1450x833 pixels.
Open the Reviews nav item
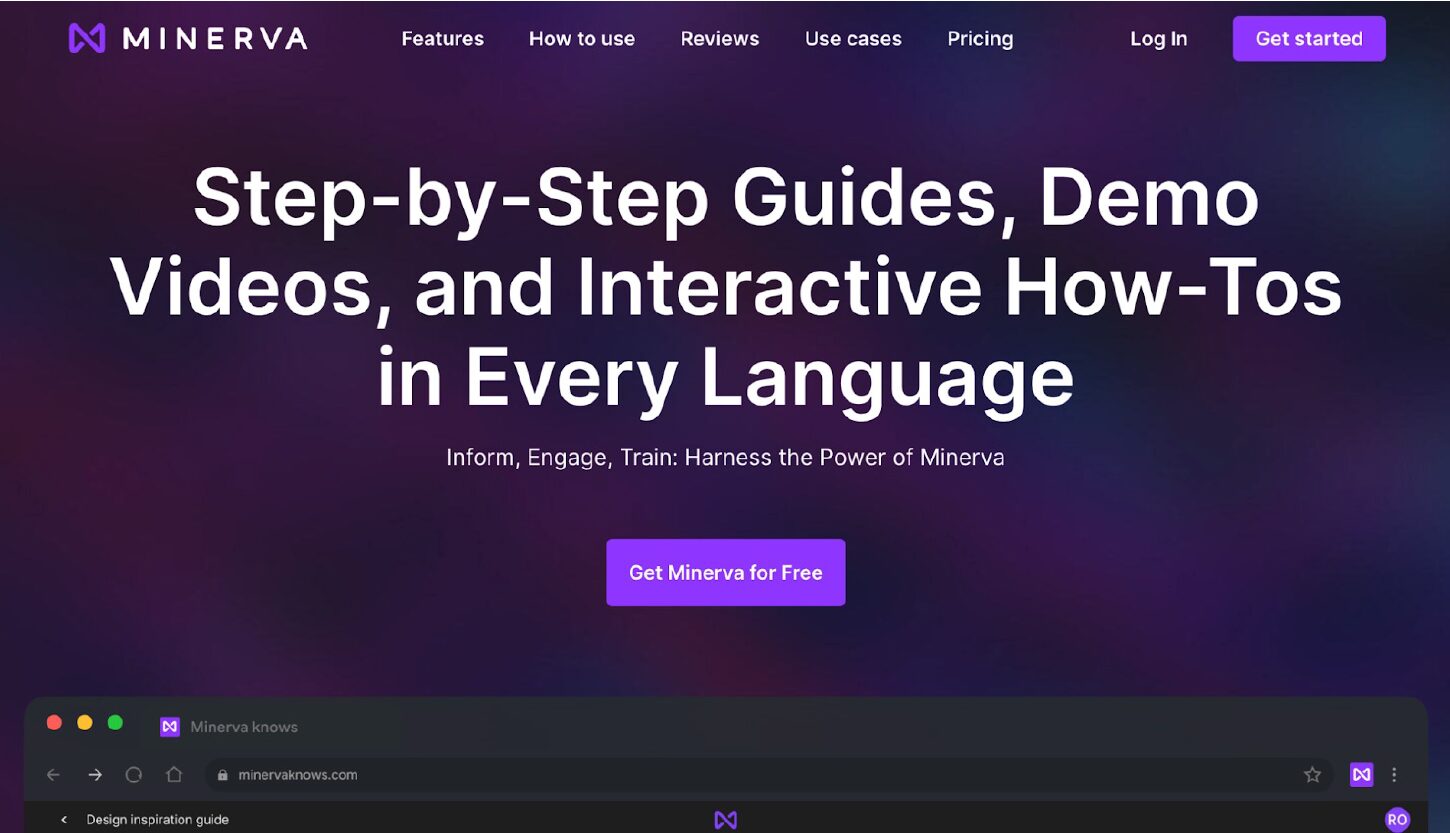coord(719,39)
